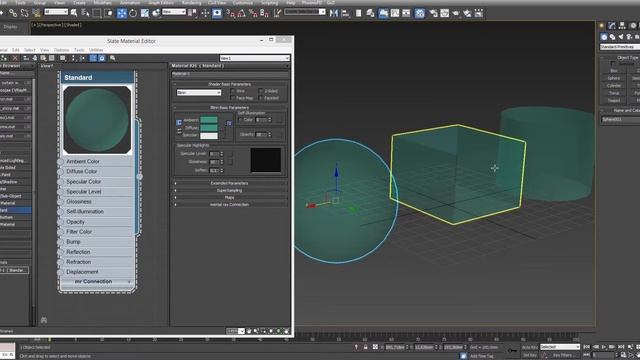Enable the Wire shader checkbox
Screen dimensions: 640x360
pyautogui.click(x=233, y=91)
